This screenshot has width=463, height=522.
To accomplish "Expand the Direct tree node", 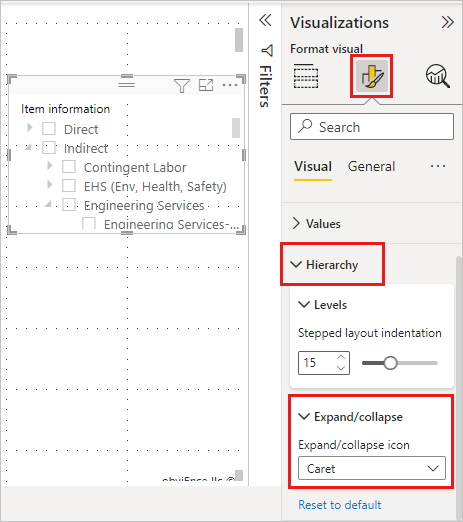I will pyautogui.click(x=30, y=127).
